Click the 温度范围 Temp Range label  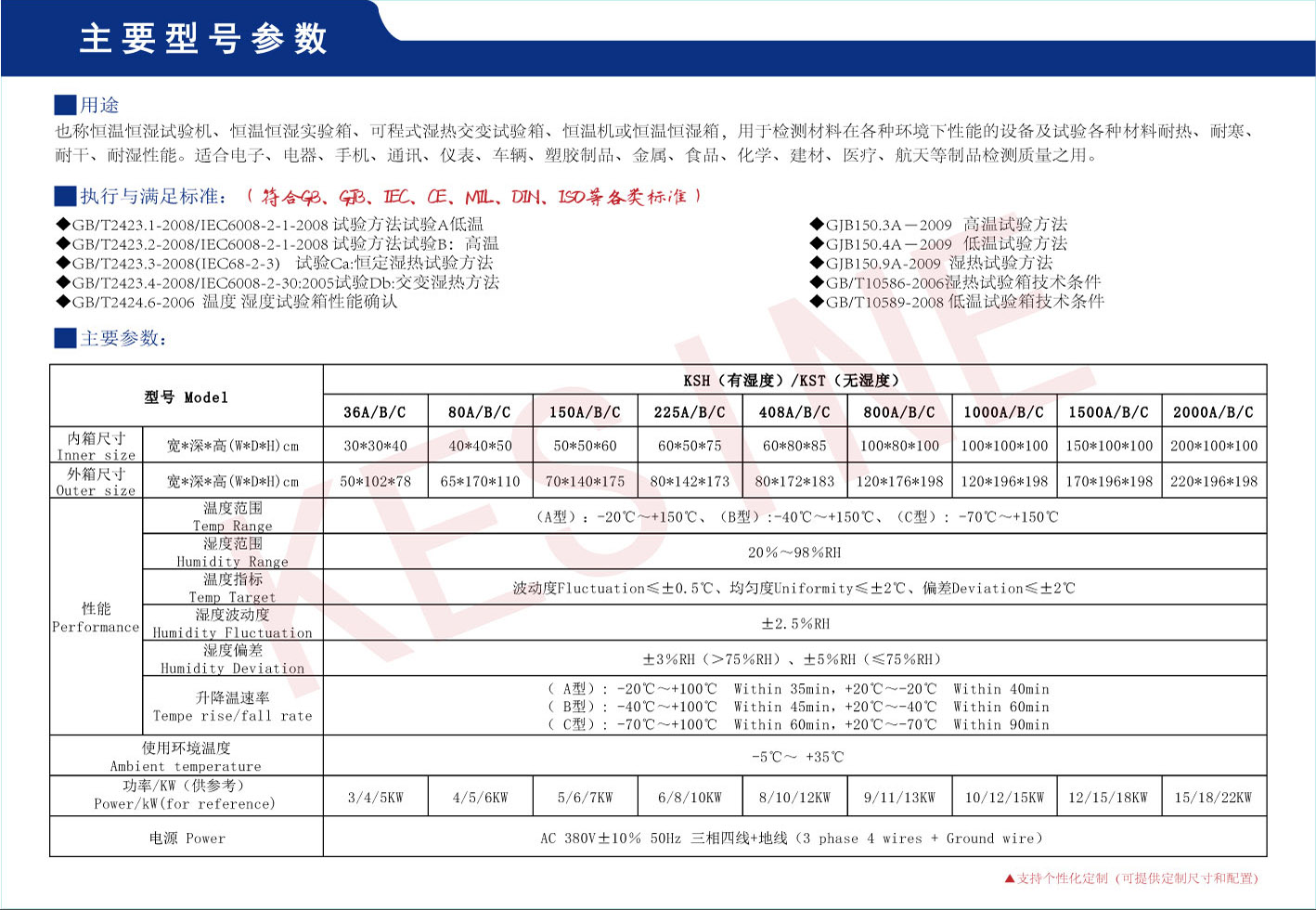232,516
